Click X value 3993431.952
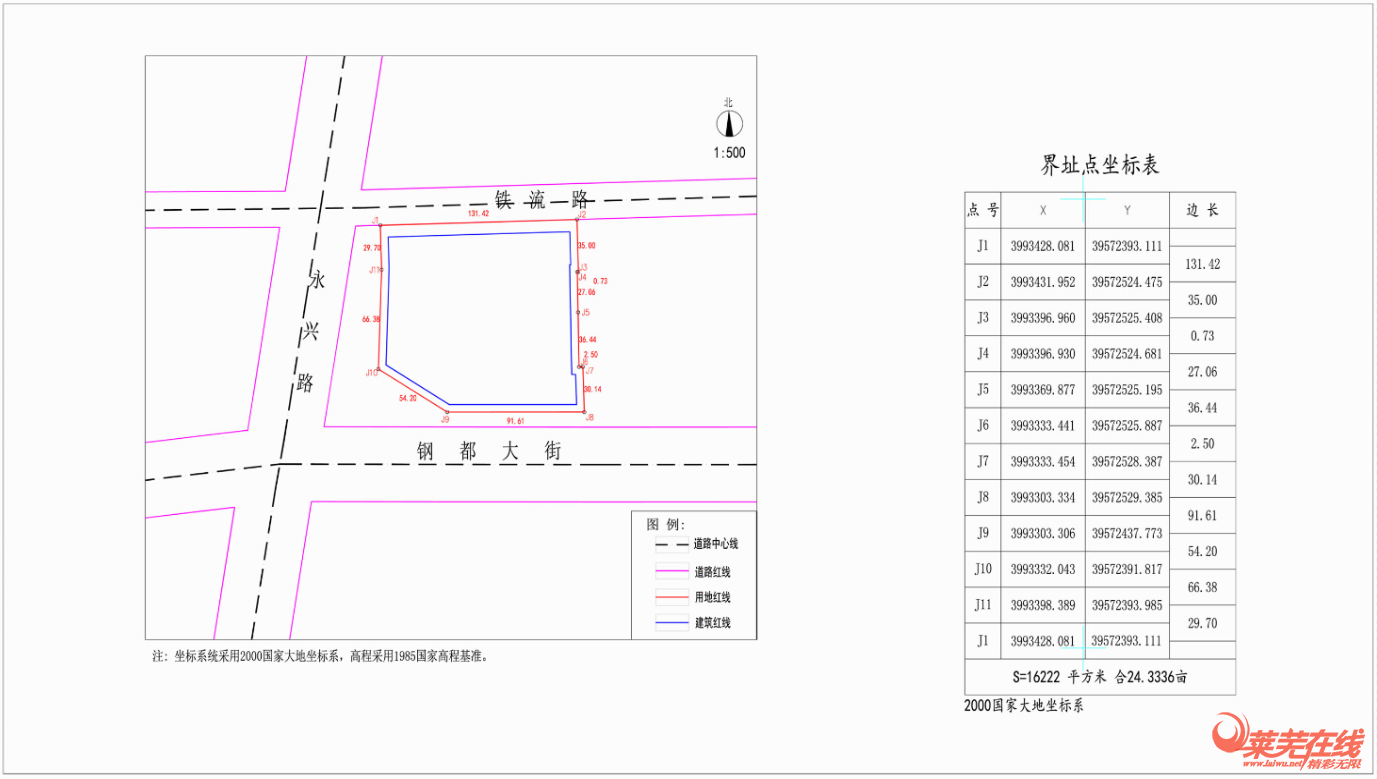 click(x=1043, y=282)
